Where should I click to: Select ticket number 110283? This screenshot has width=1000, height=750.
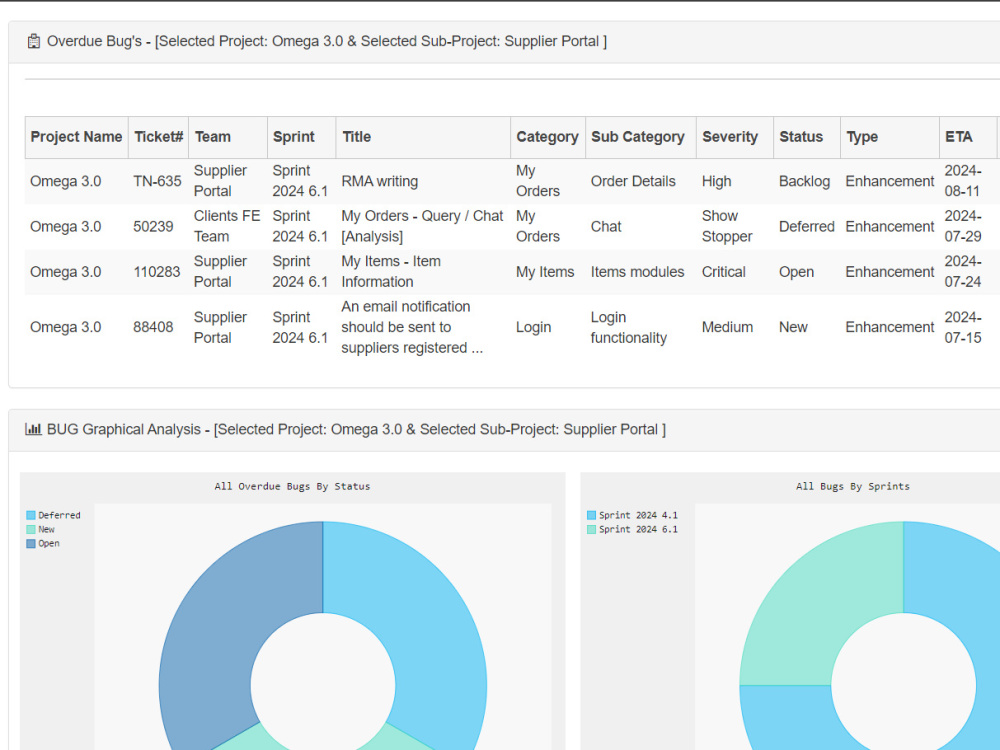click(157, 272)
